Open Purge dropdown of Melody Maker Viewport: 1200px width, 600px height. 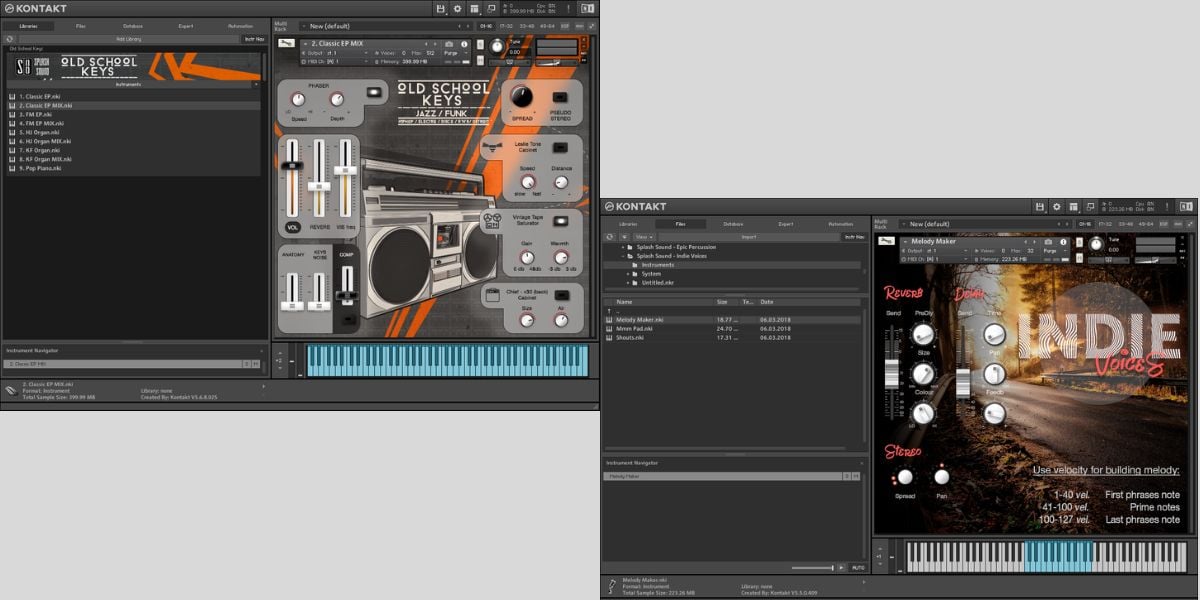pos(1055,251)
